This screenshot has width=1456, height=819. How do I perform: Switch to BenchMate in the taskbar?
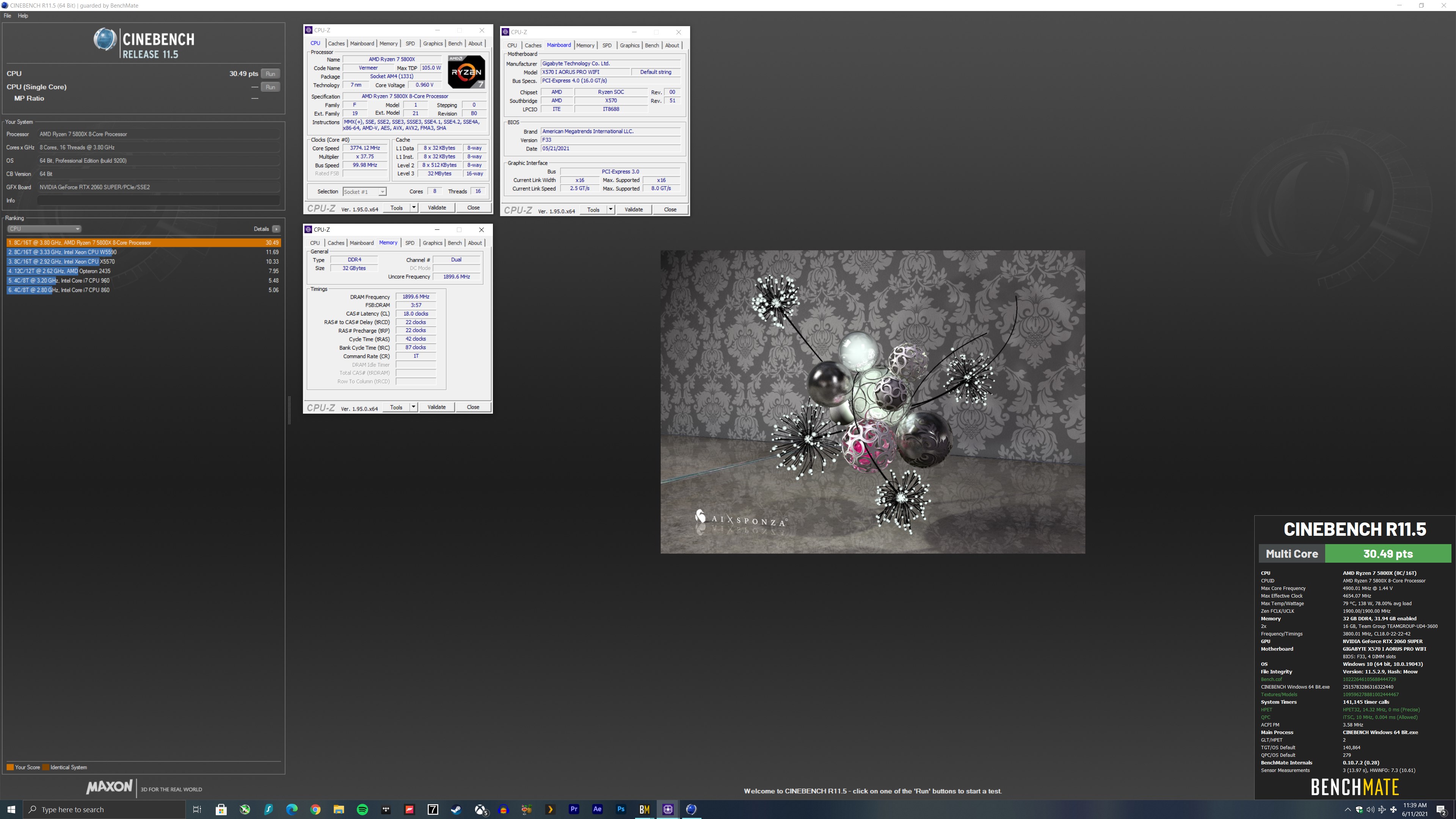[x=644, y=810]
